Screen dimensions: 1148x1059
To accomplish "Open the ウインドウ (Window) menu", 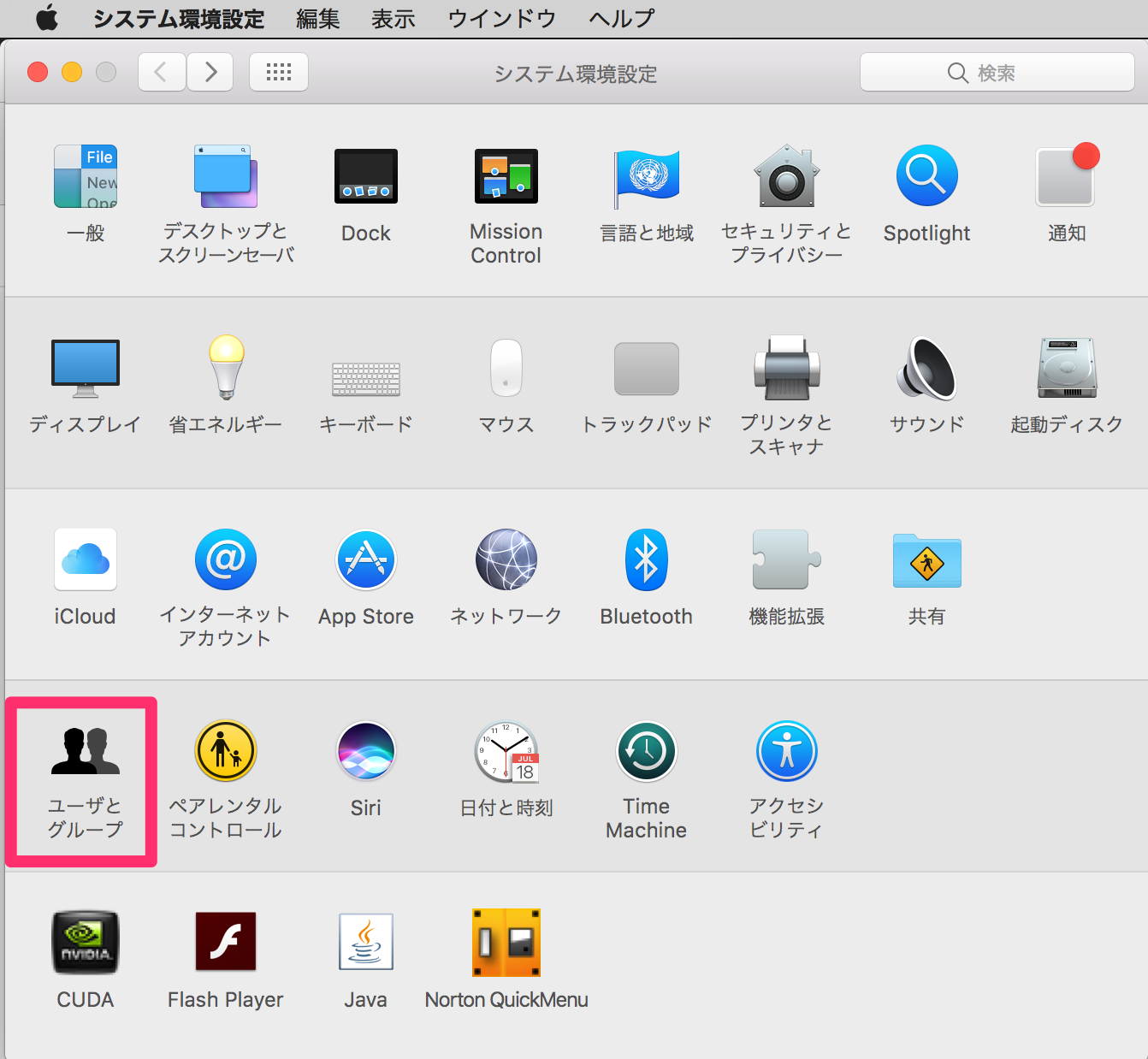I will [x=502, y=19].
